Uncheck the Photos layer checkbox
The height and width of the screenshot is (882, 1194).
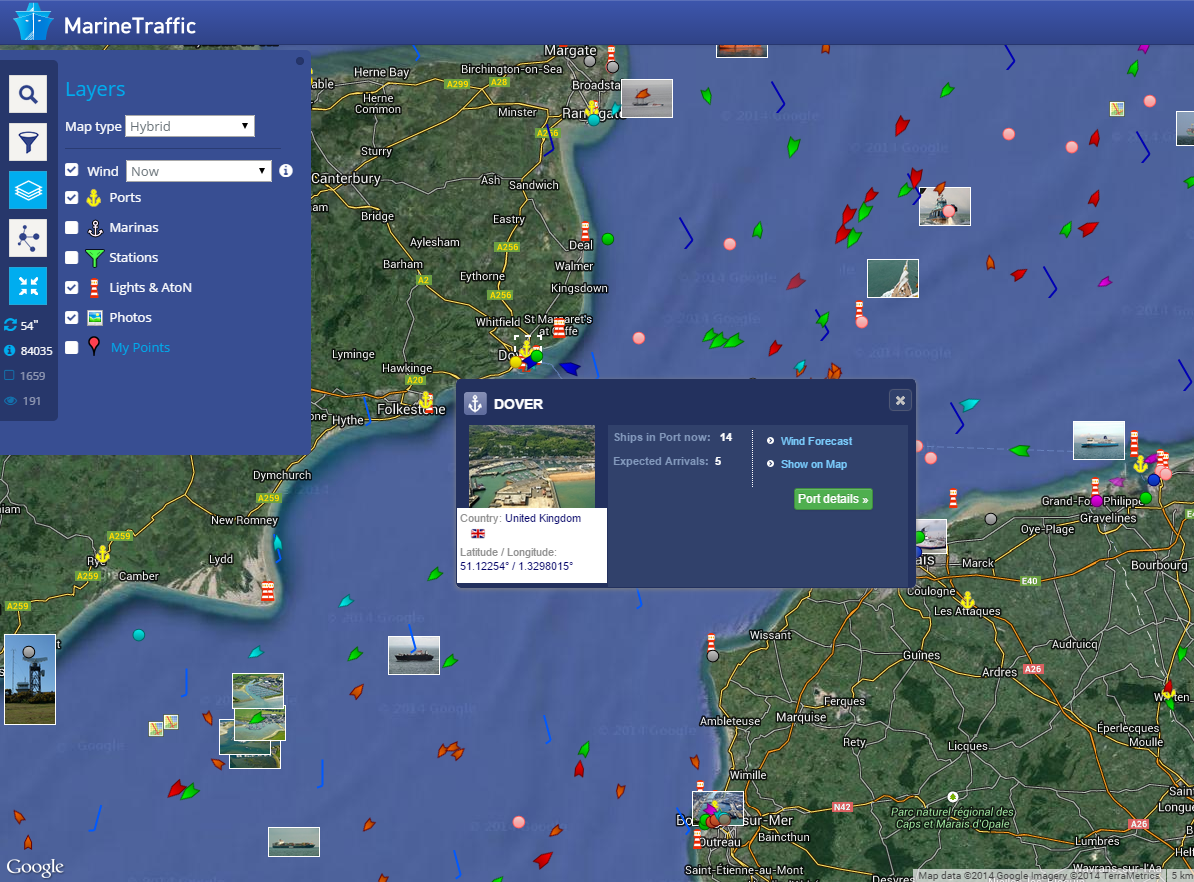coord(72,317)
